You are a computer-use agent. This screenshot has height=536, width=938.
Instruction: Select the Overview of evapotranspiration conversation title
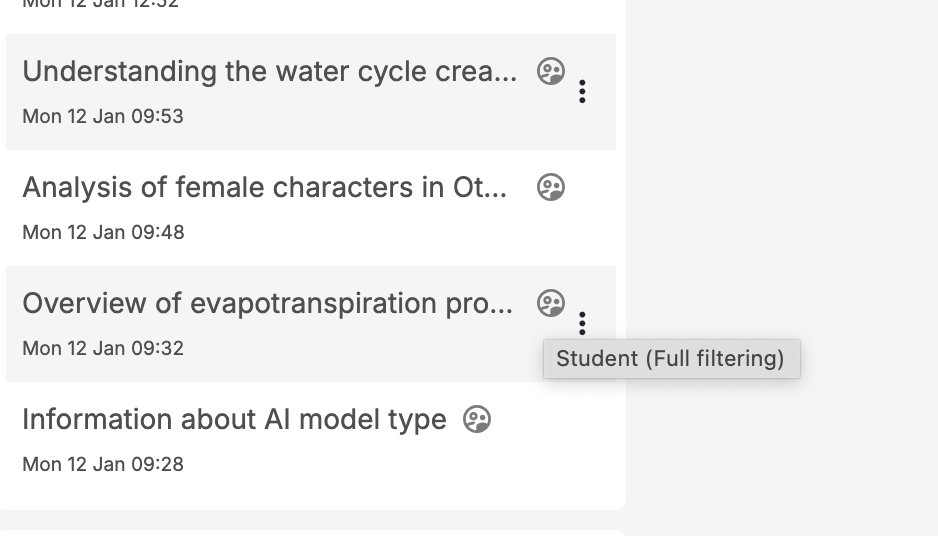tap(267, 304)
